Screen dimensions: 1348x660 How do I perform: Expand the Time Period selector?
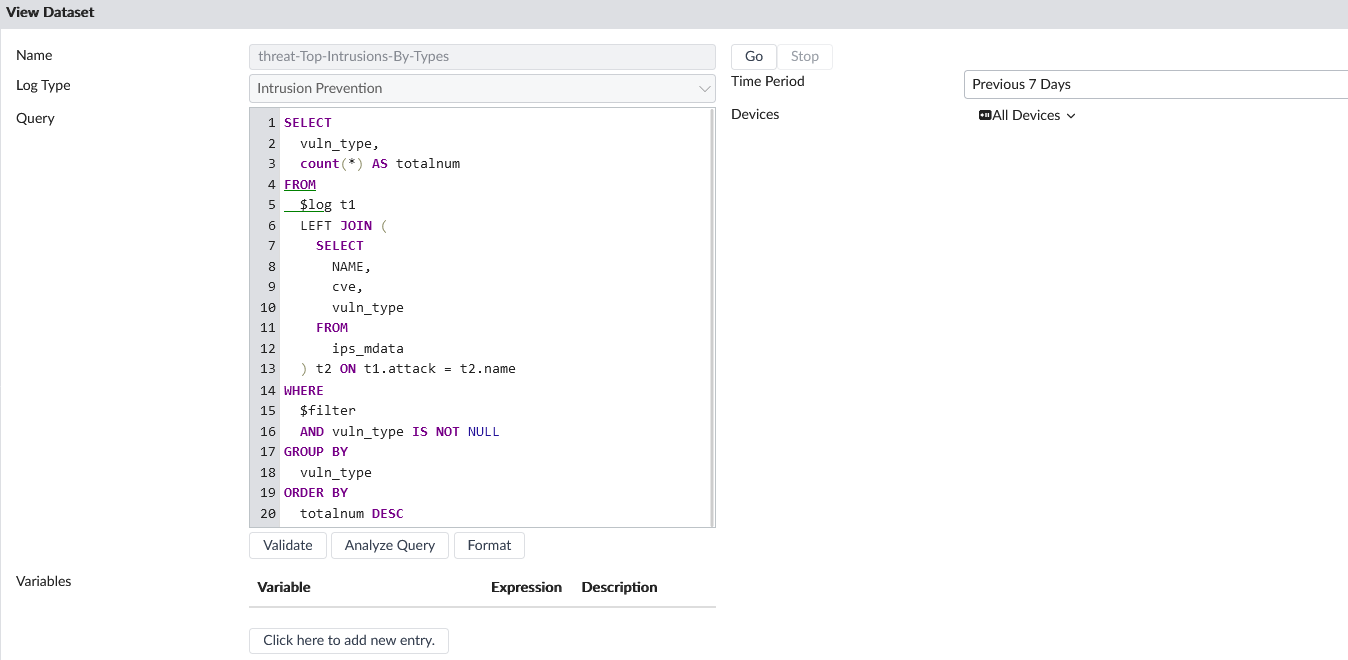(x=1155, y=85)
